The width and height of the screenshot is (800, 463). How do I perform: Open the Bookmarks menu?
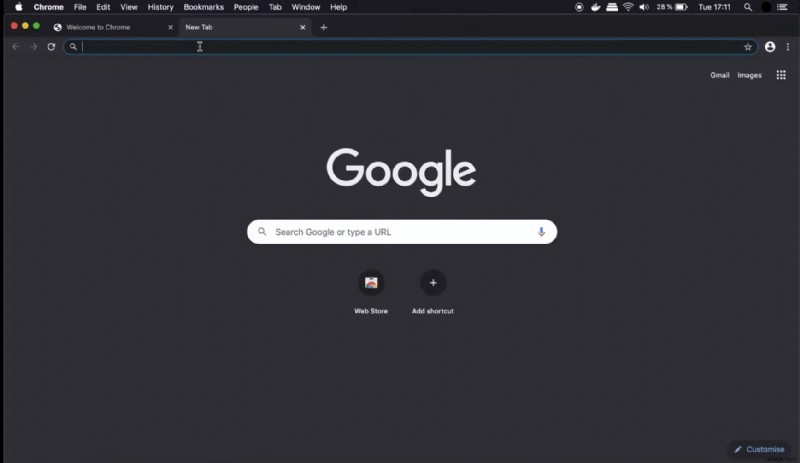203,7
